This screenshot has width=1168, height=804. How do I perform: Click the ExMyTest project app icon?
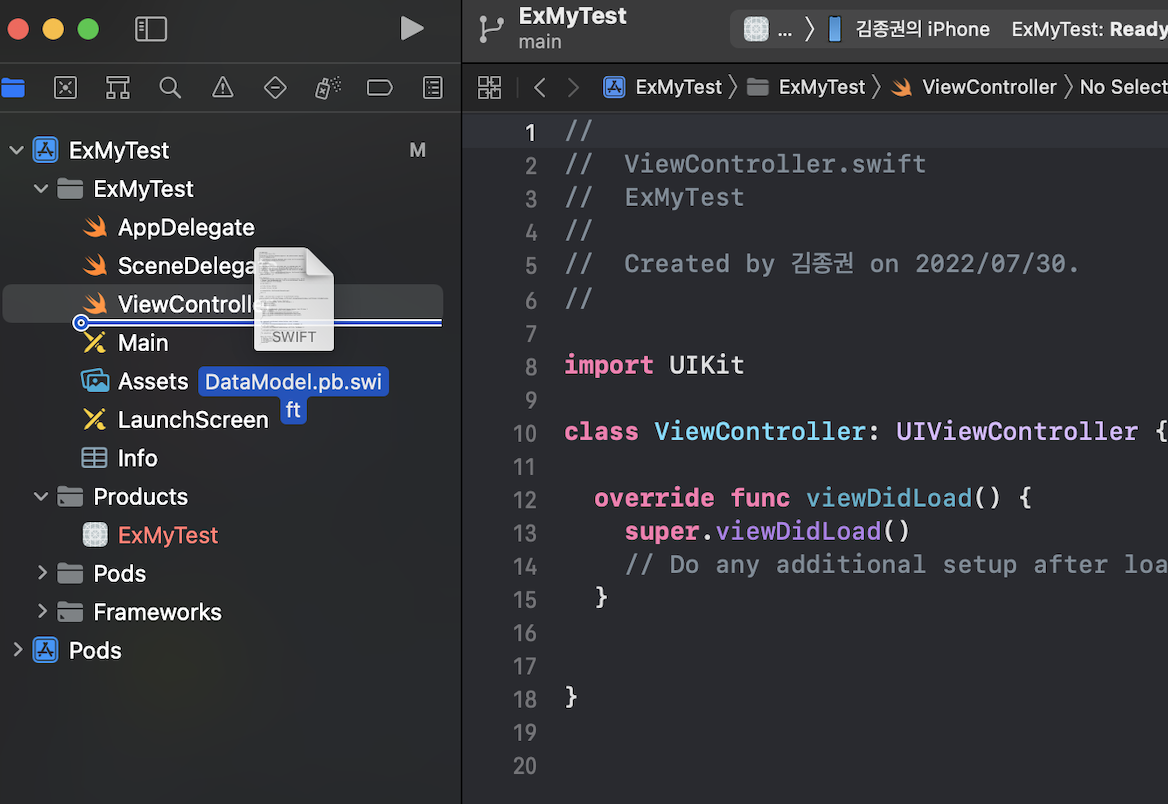coord(45,151)
